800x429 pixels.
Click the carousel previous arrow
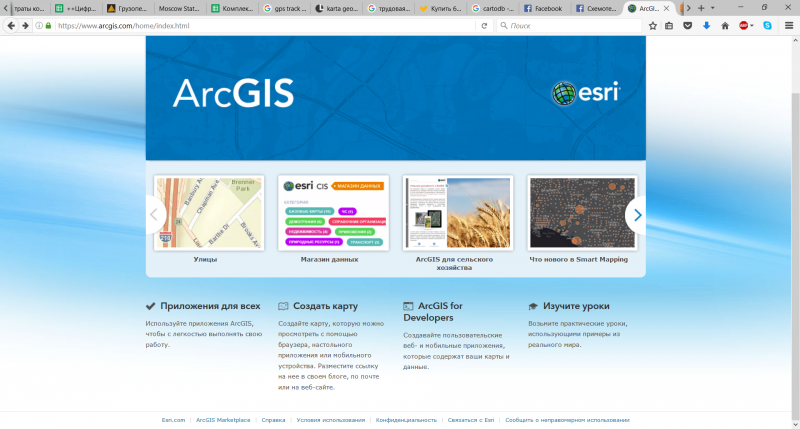pos(155,215)
